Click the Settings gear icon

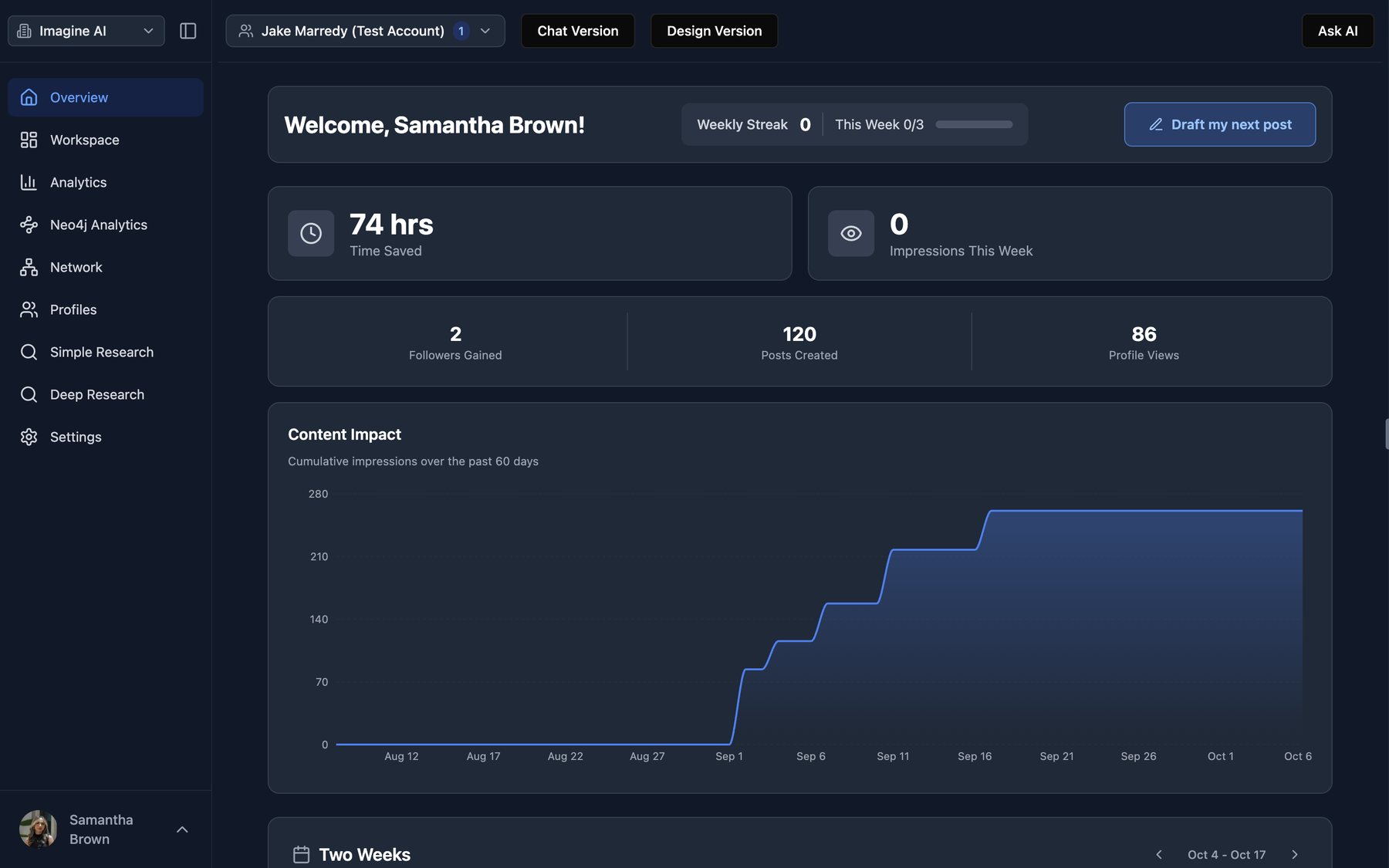click(x=29, y=437)
